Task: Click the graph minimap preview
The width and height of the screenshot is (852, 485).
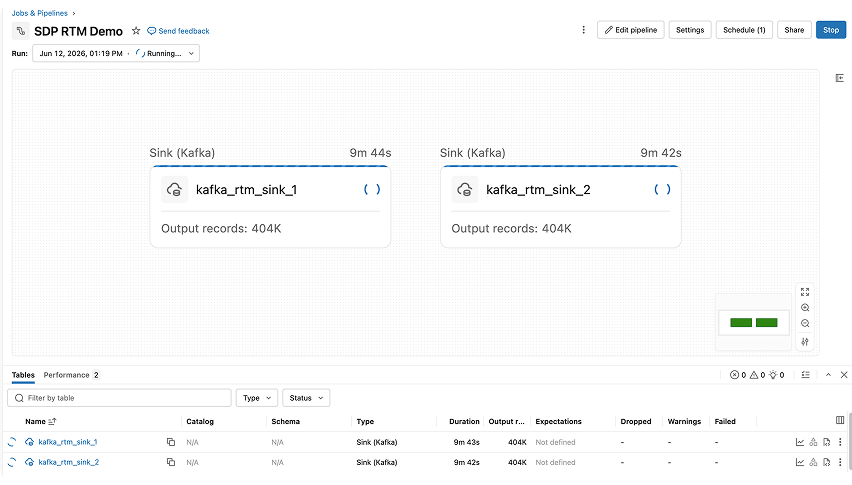Action: coord(753,323)
